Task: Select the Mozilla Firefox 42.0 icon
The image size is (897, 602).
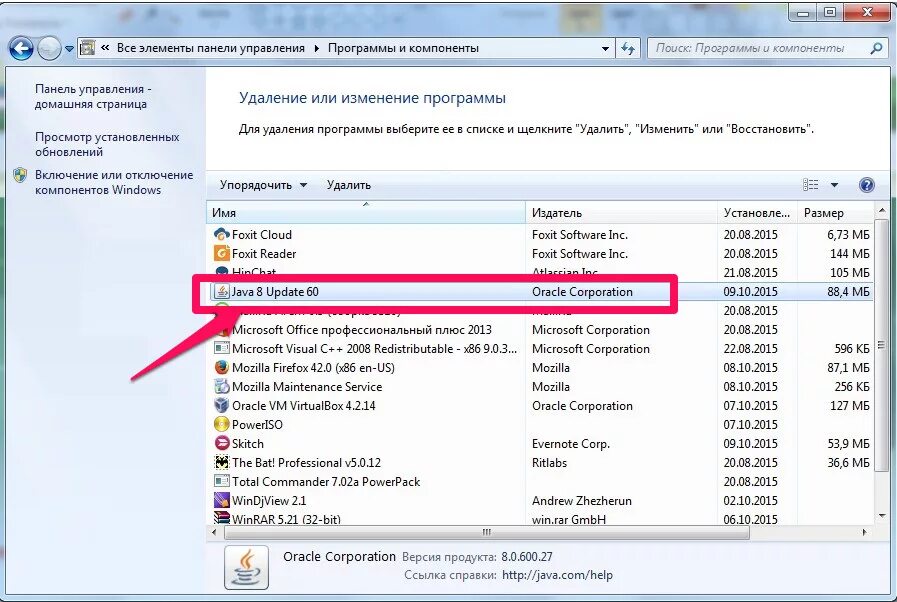Action: point(221,367)
